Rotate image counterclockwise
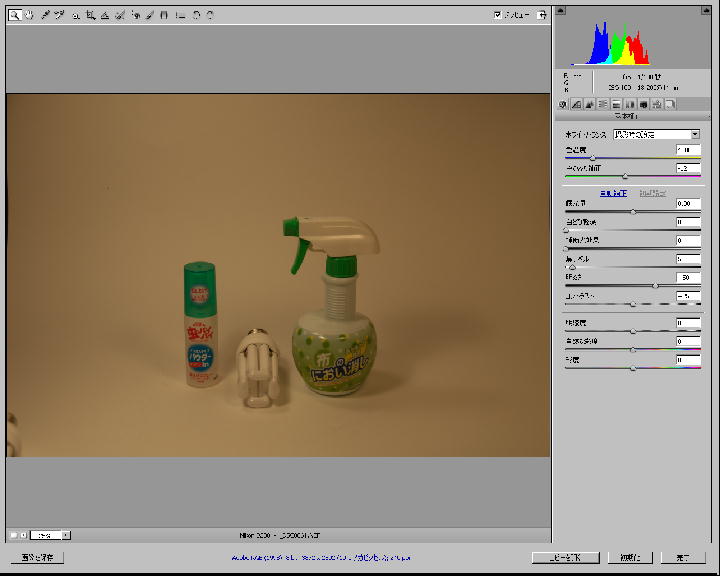Viewport: 720px width, 576px height. click(196, 15)
